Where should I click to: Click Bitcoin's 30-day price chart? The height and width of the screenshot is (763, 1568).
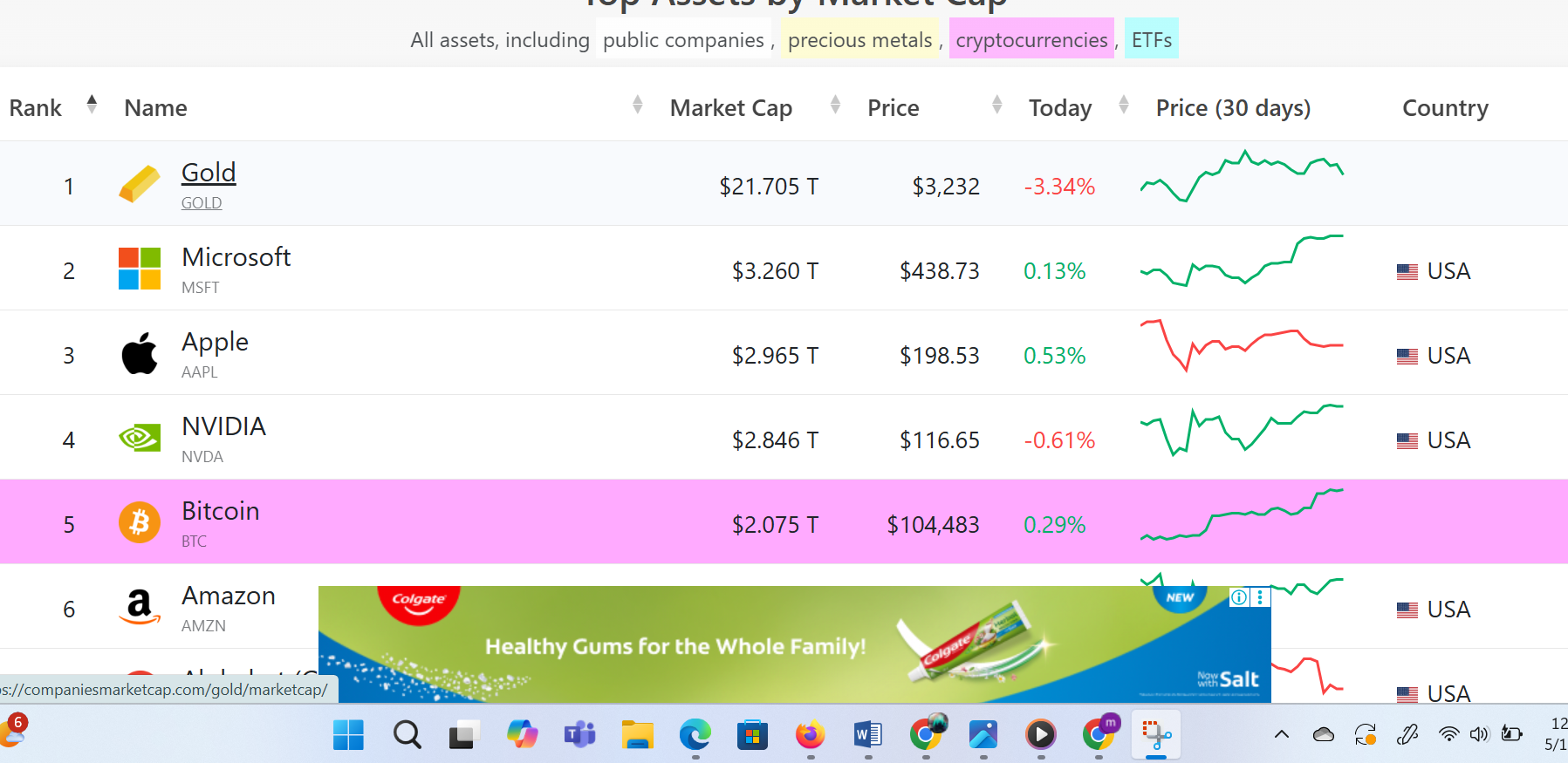click(x=1242, y=514)
